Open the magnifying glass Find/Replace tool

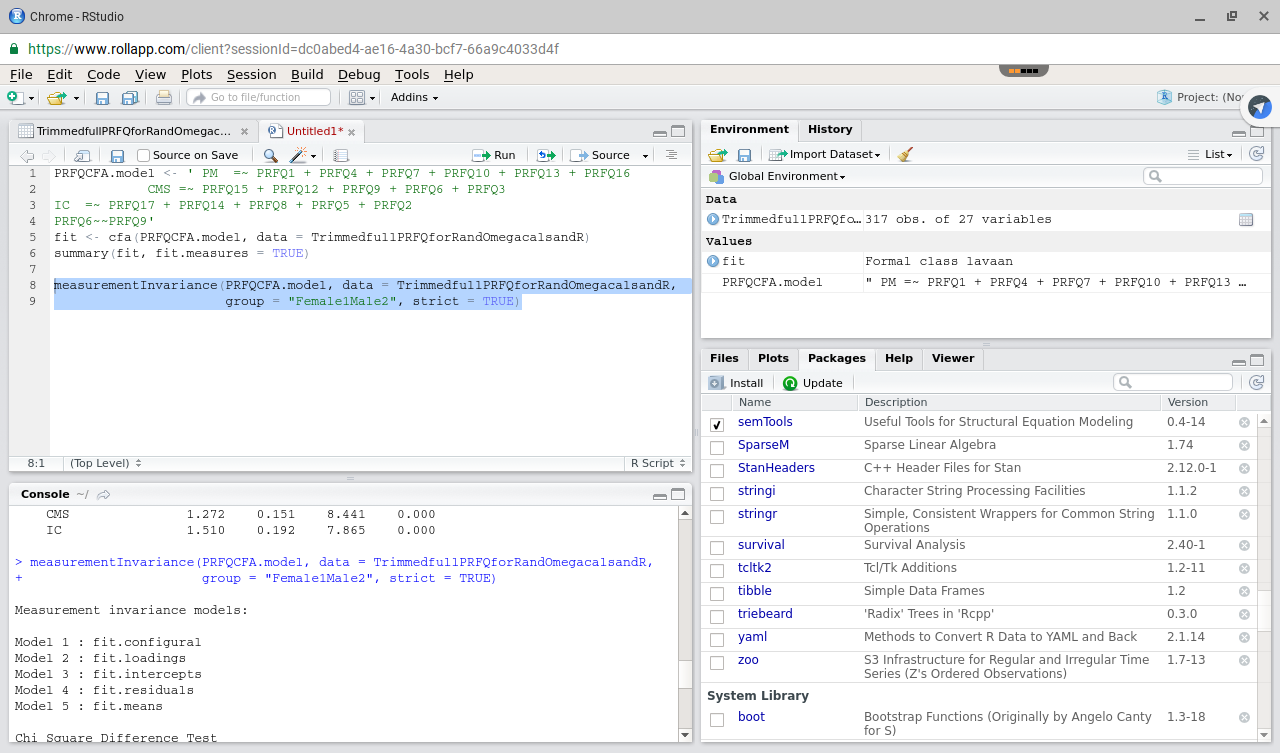tap(270, 155)
